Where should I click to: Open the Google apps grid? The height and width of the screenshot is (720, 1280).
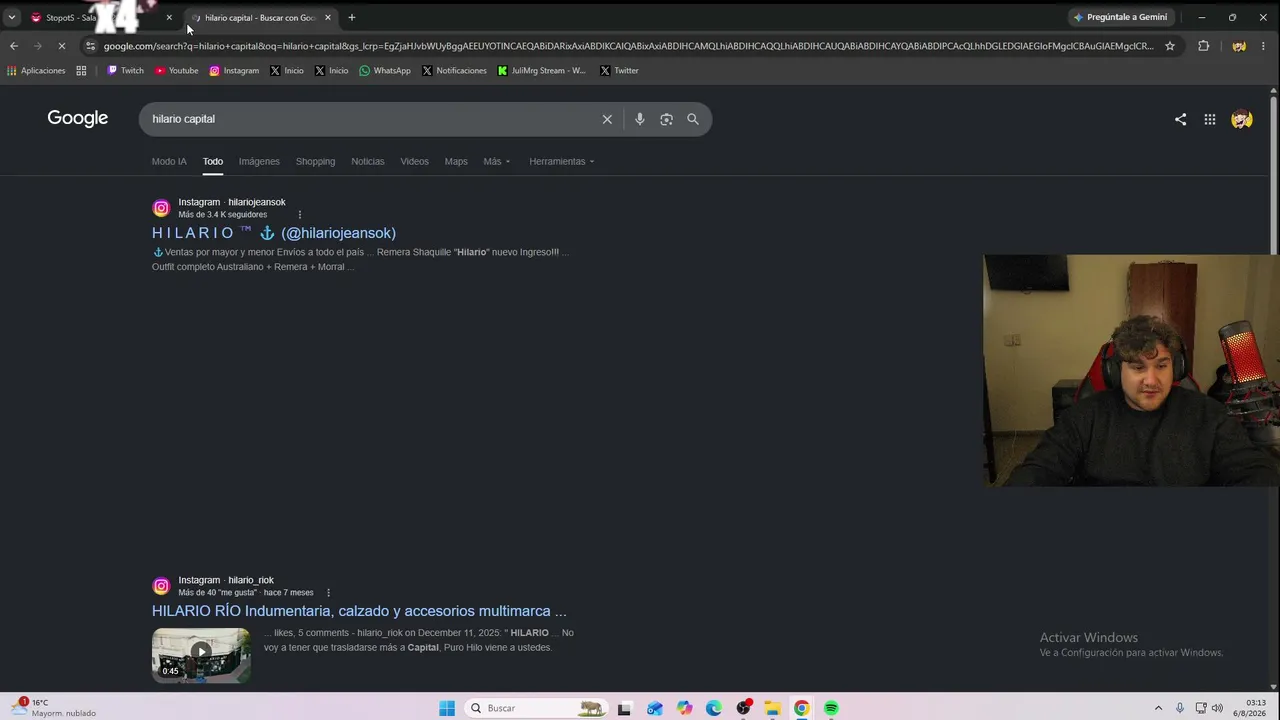1210,119
